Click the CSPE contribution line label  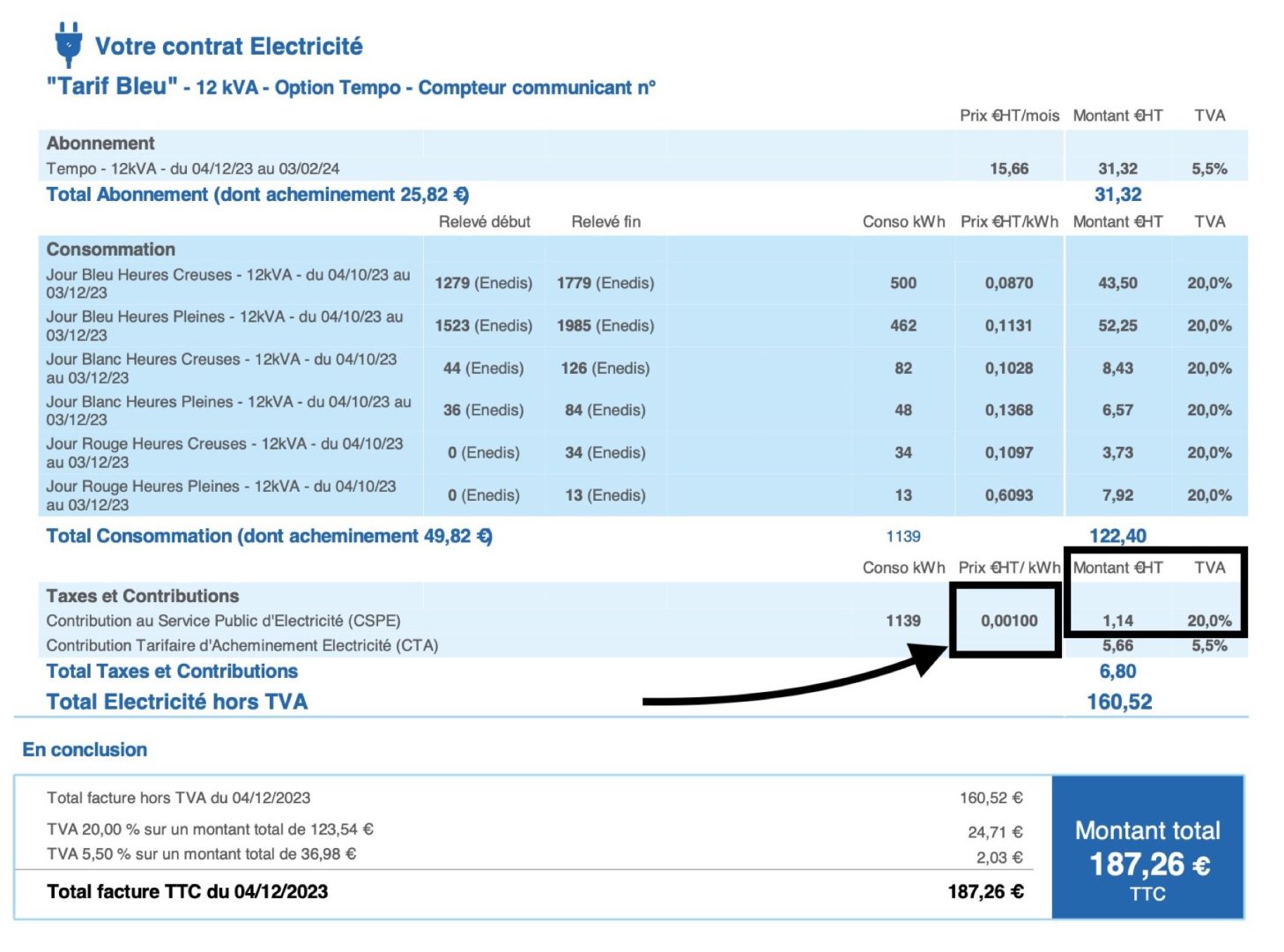click(224, 621)
